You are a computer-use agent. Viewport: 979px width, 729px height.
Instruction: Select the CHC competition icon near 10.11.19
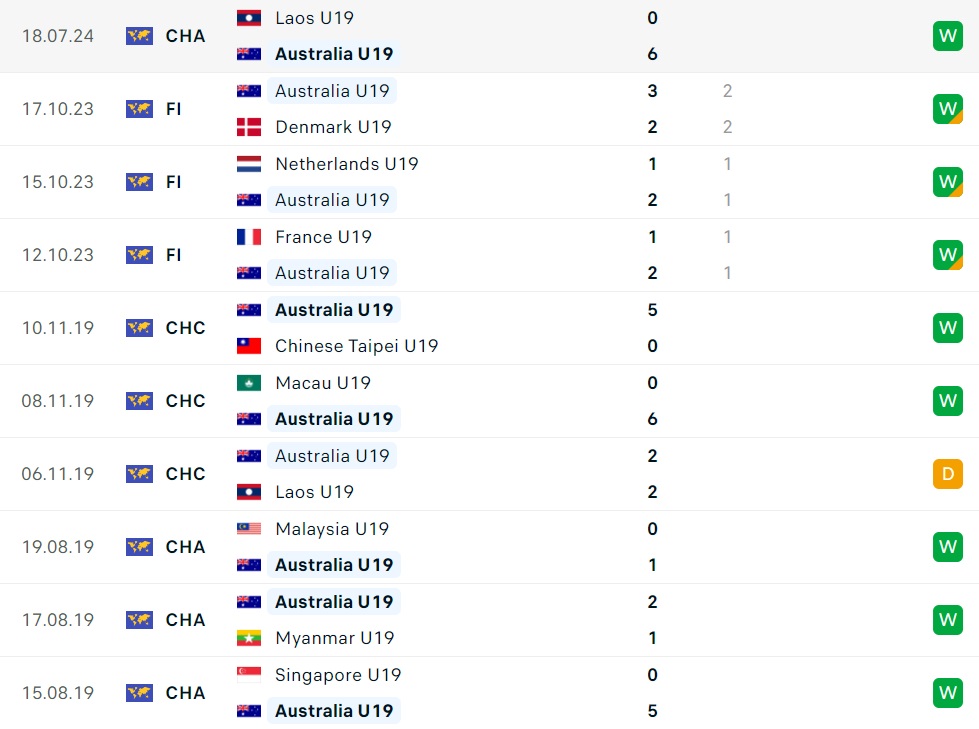tap(138, 328)
